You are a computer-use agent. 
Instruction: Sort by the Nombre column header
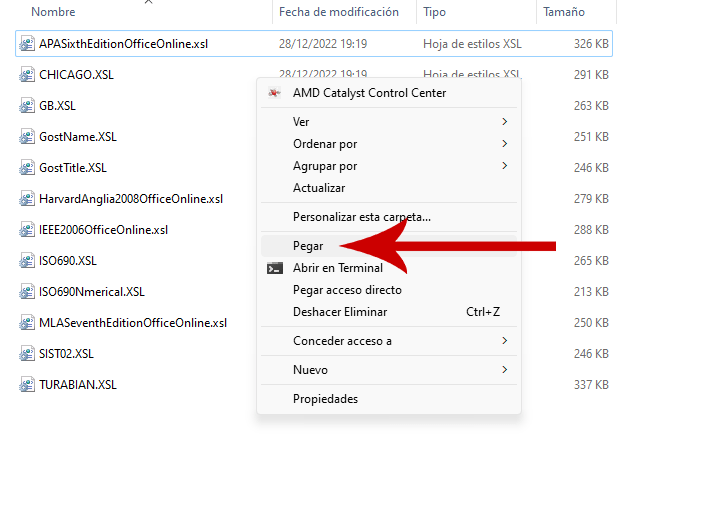[54, 12]
